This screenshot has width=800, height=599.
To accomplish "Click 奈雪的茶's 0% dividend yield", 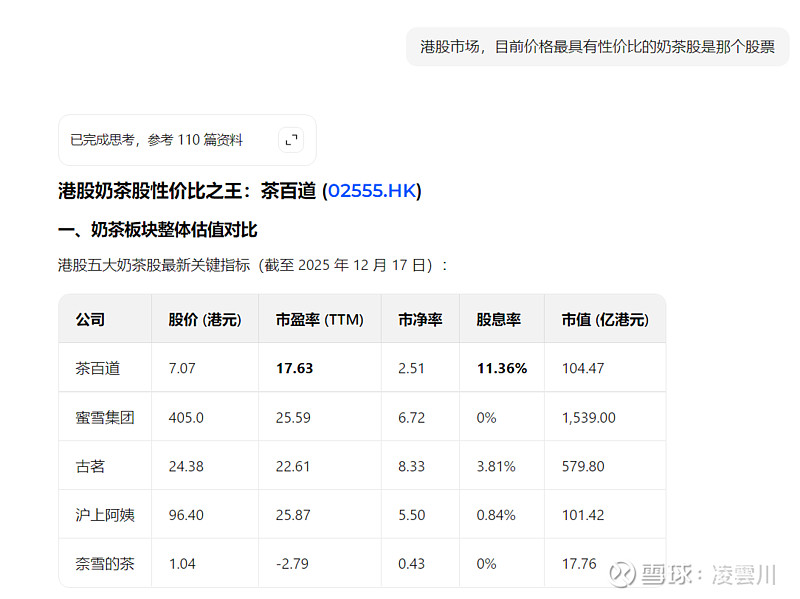I will click(x=486, y=564).
